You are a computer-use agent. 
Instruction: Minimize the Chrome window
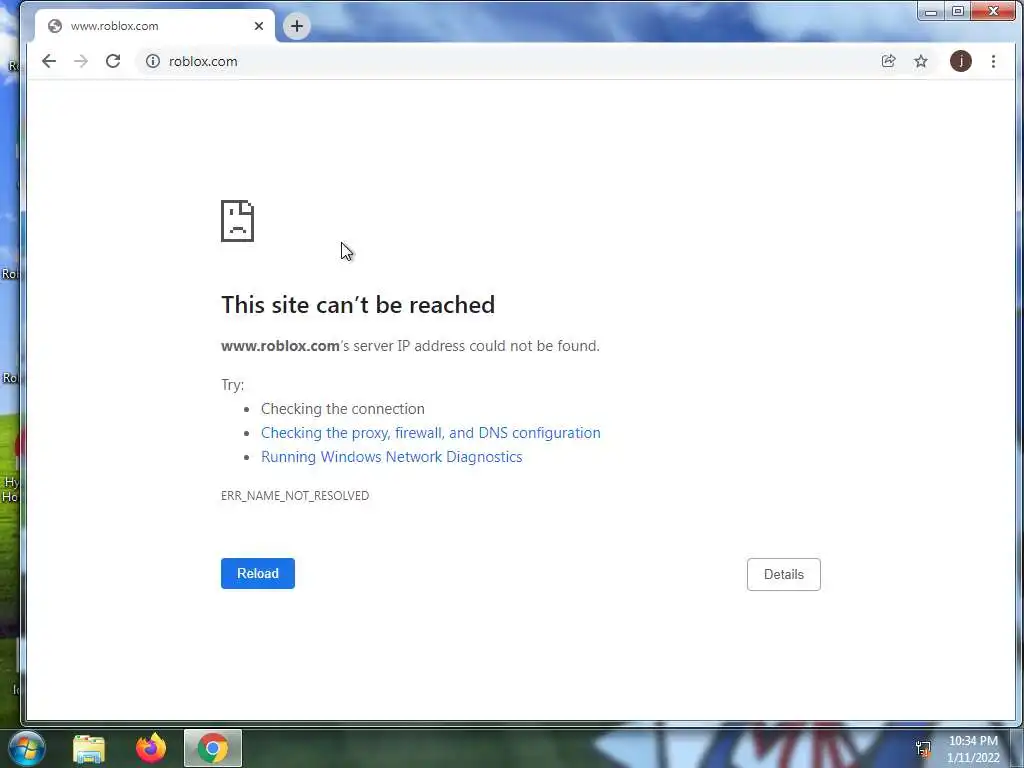931,11
